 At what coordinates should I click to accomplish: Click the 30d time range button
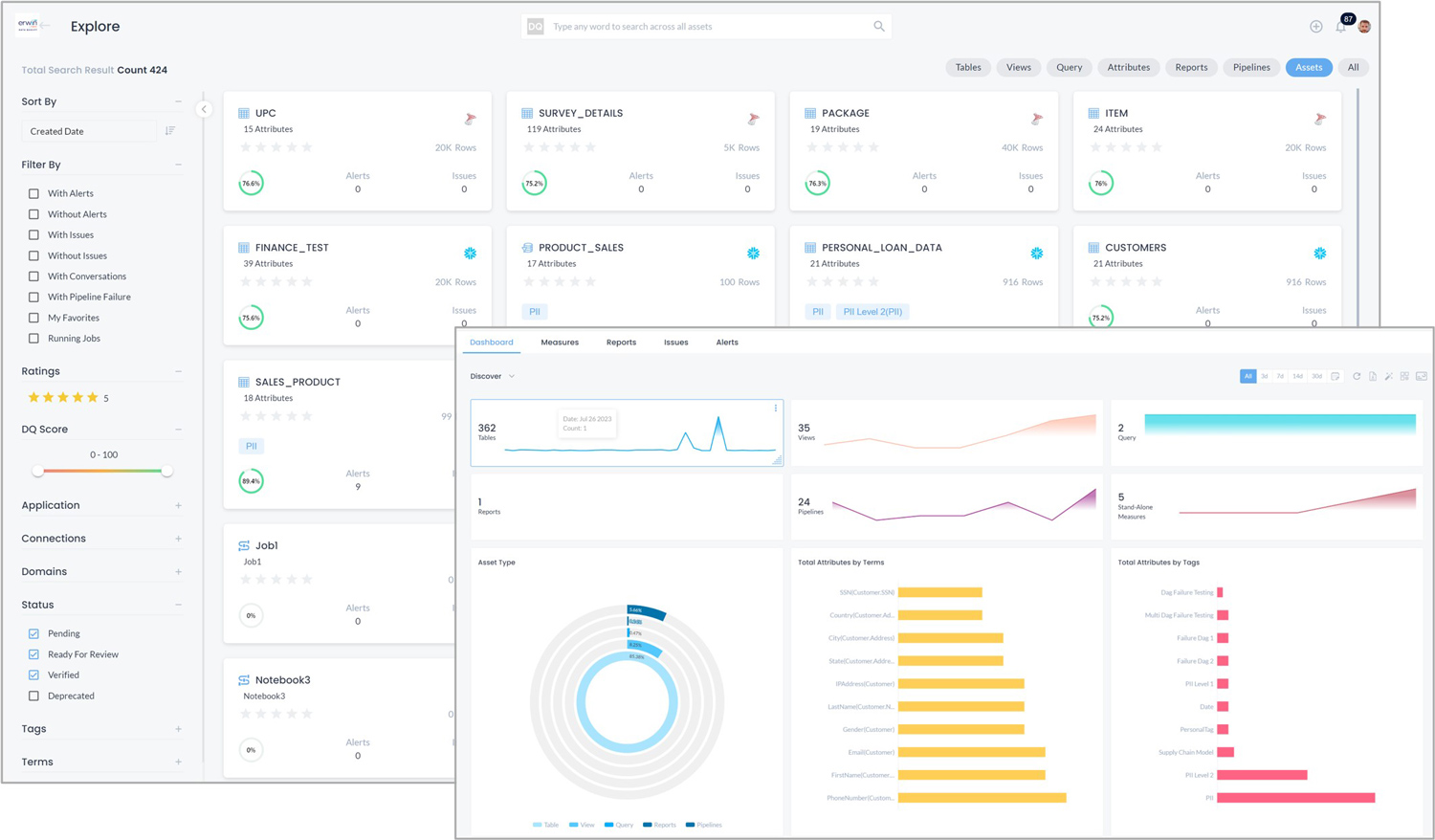1316,376
